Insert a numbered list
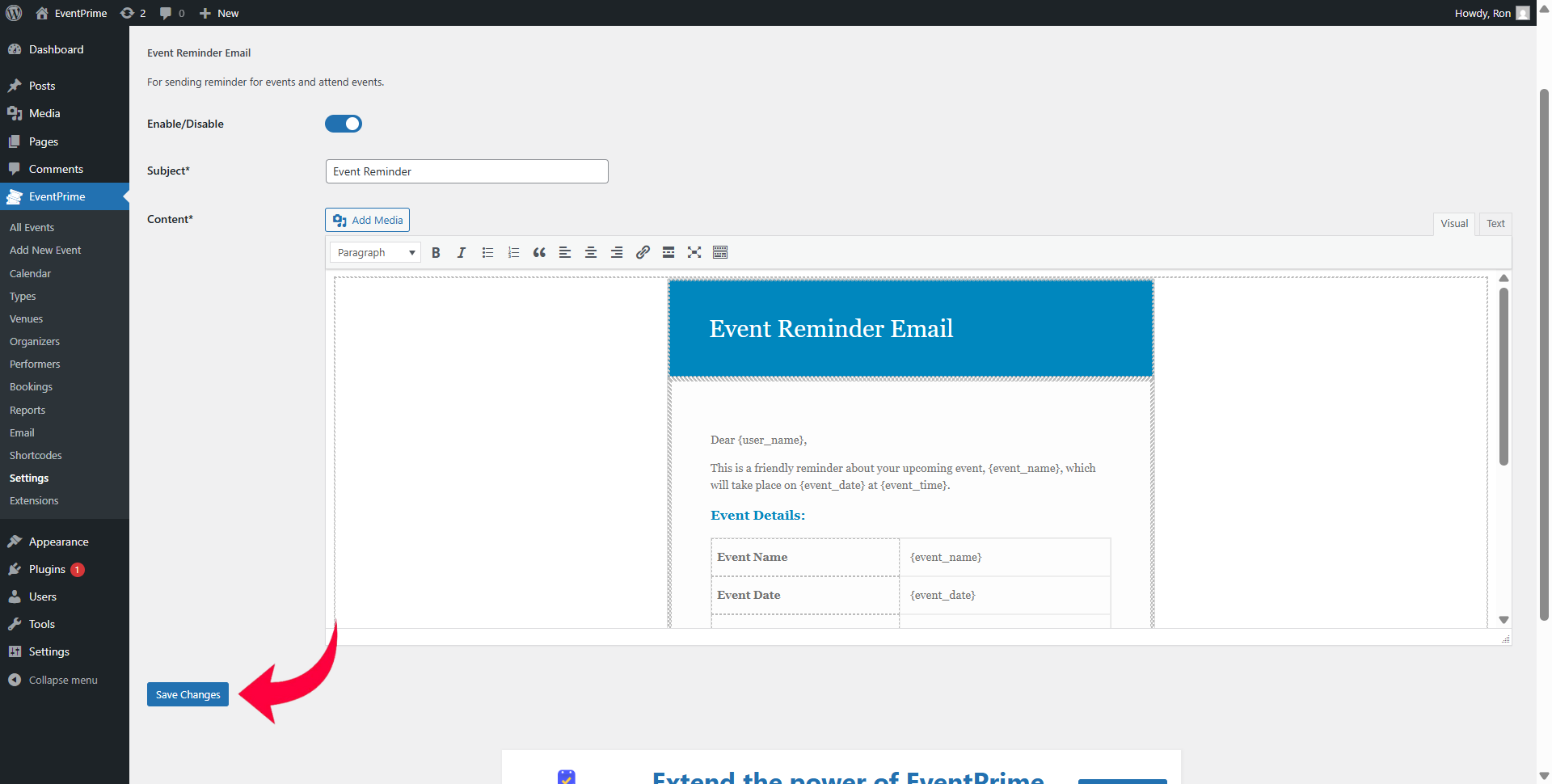Viewport: 1552px width, 784px height. 513,252
